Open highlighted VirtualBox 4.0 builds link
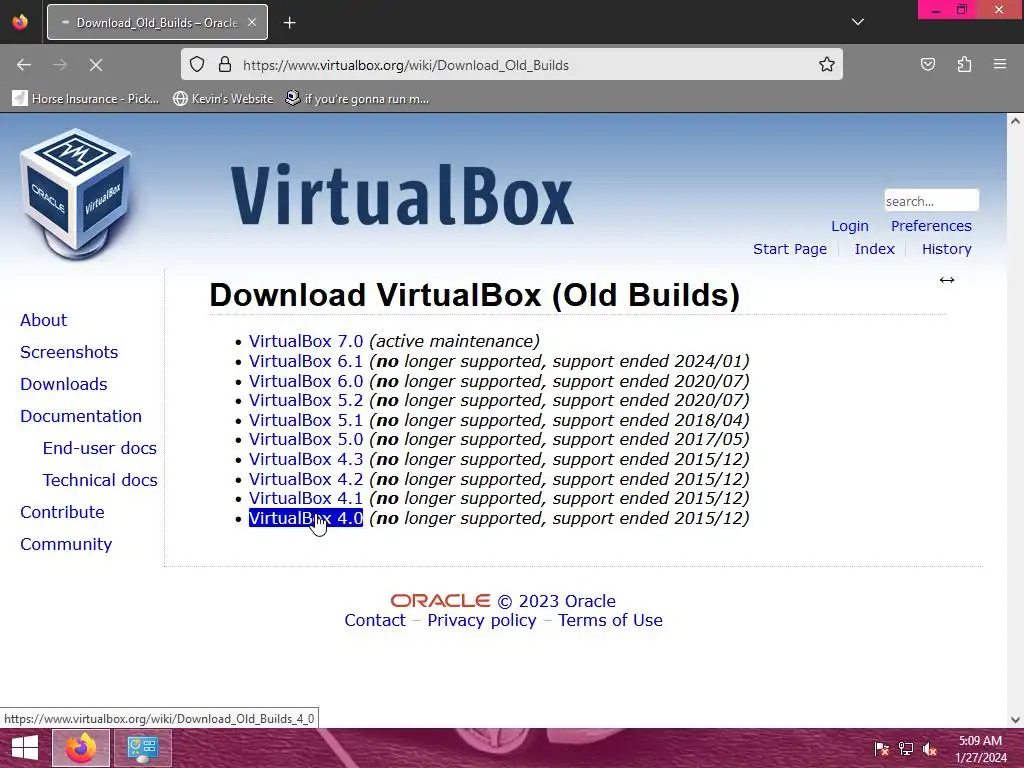Image resolution: width=1024 pixels, height=768 pixels. (306, 518)
